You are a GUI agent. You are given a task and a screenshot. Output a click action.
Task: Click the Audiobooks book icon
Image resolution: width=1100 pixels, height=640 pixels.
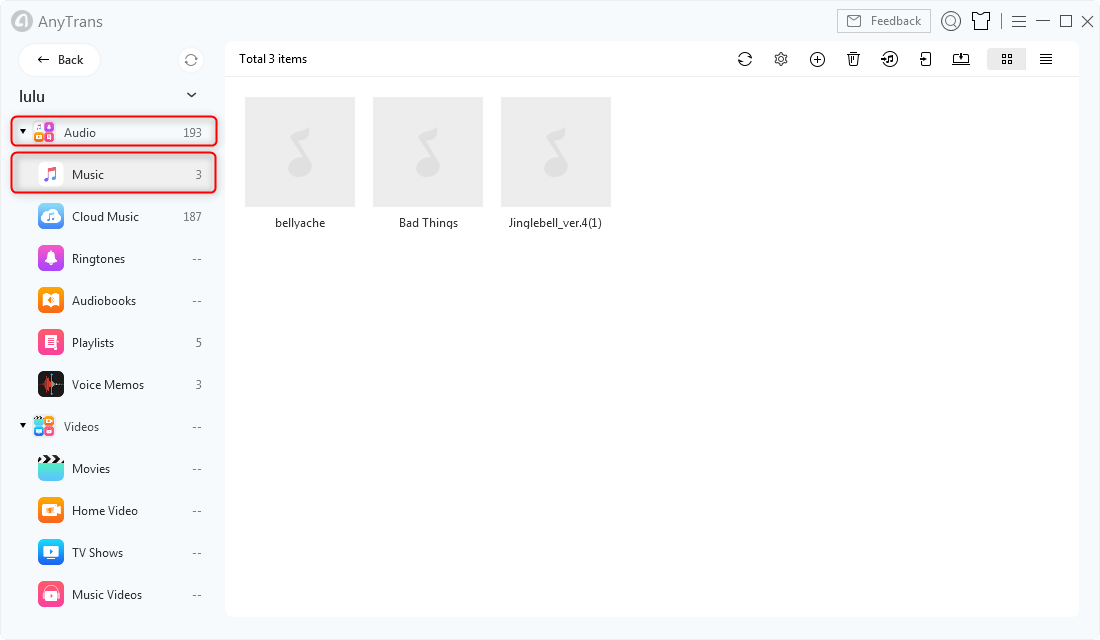point(51,301)
